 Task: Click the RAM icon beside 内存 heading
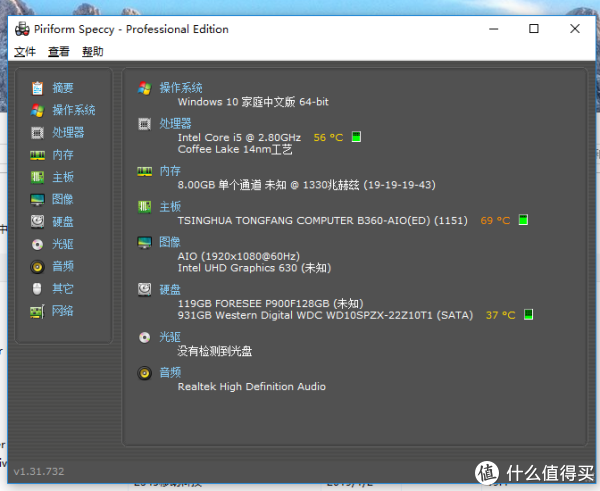144,171
